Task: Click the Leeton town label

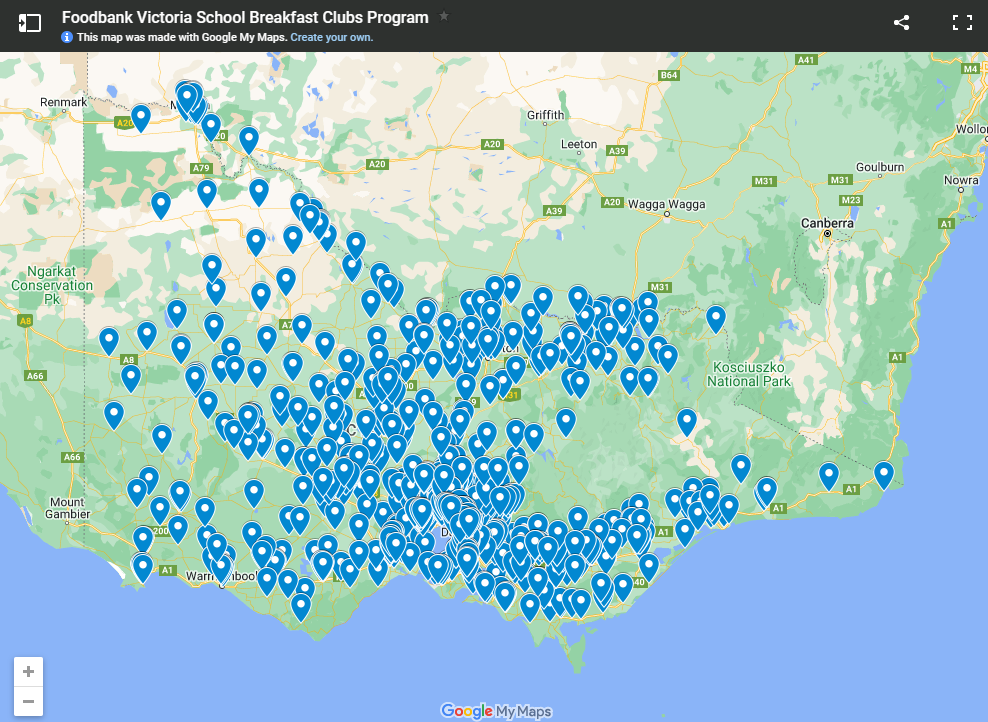Action: (x=578, y=144)
